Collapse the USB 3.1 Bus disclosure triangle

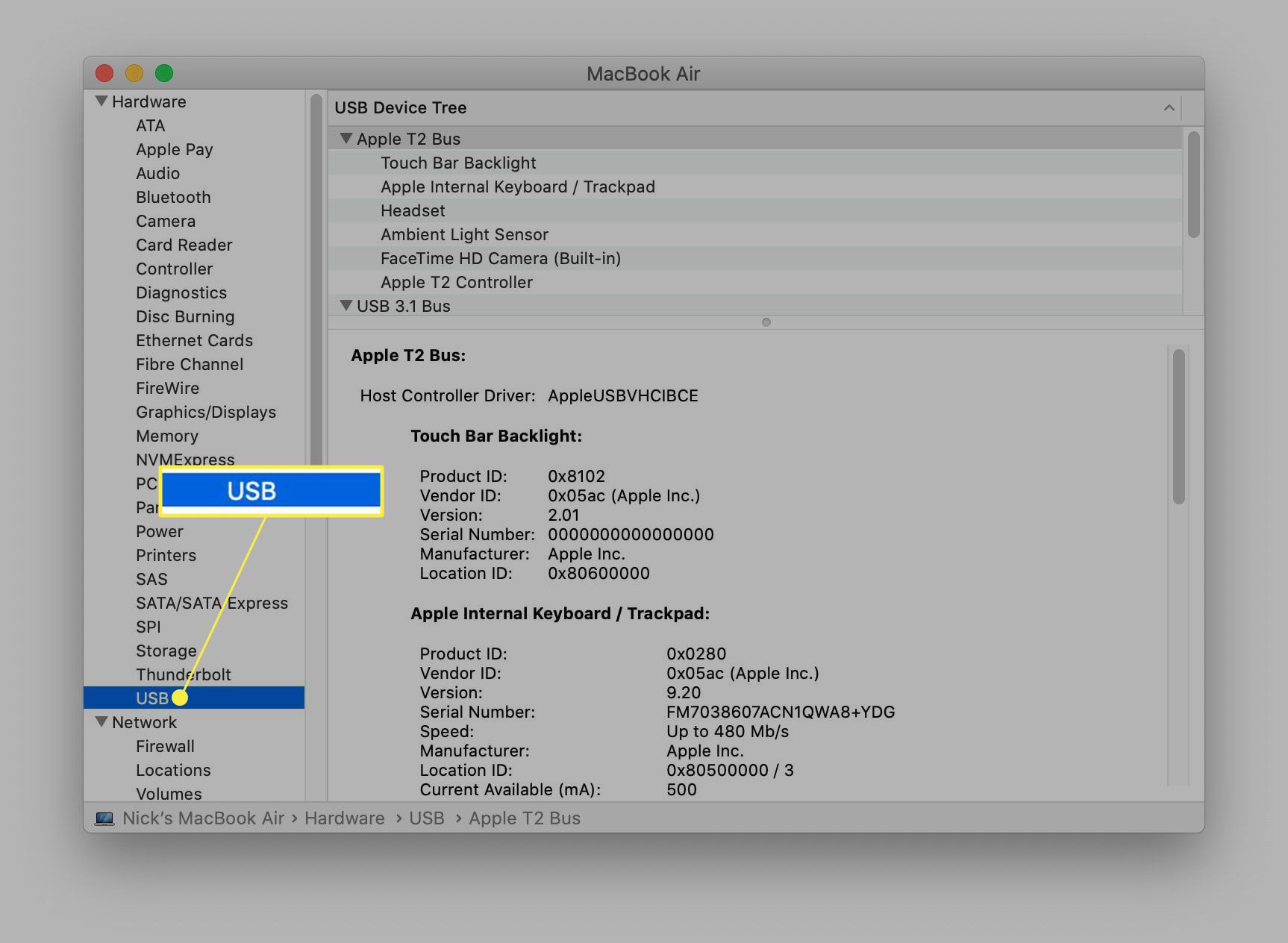346,305
